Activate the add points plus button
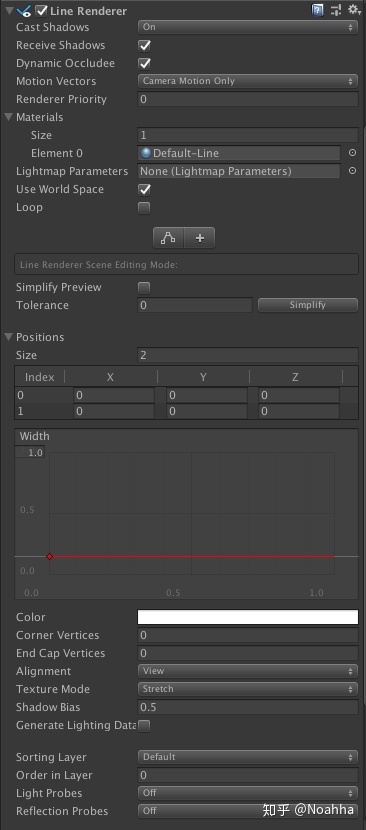The image size is (366, 830). tap(200, 238)
